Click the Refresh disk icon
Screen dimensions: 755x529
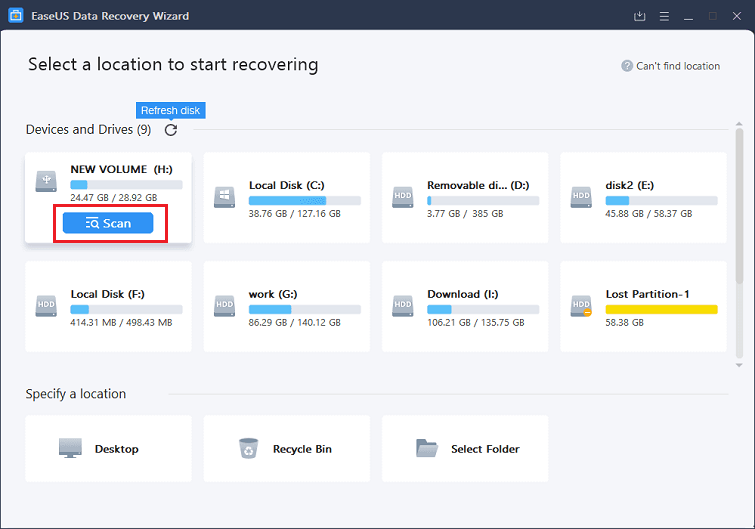click(x=171, y=130)
